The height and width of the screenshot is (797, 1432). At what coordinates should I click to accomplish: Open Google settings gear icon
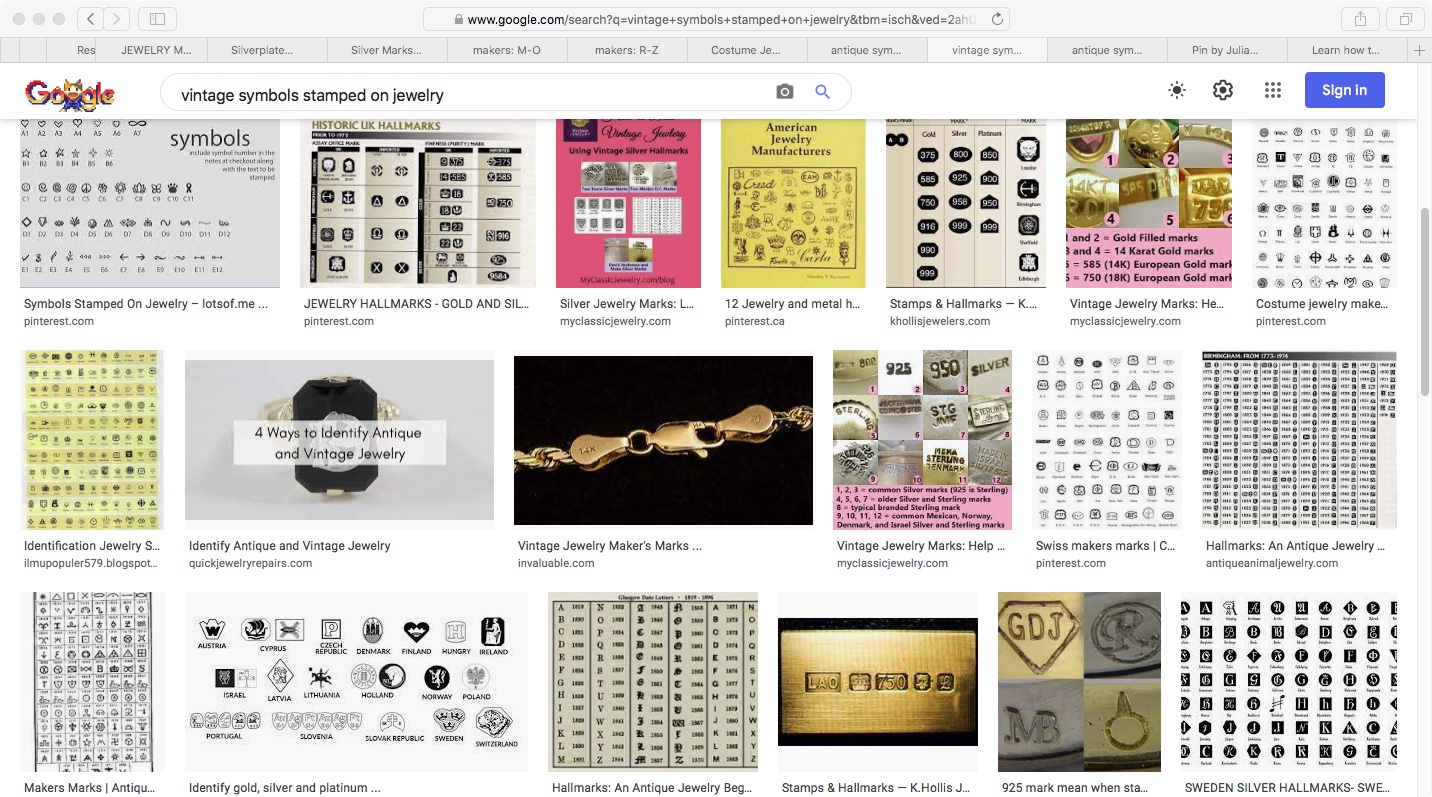[1223, 91]
